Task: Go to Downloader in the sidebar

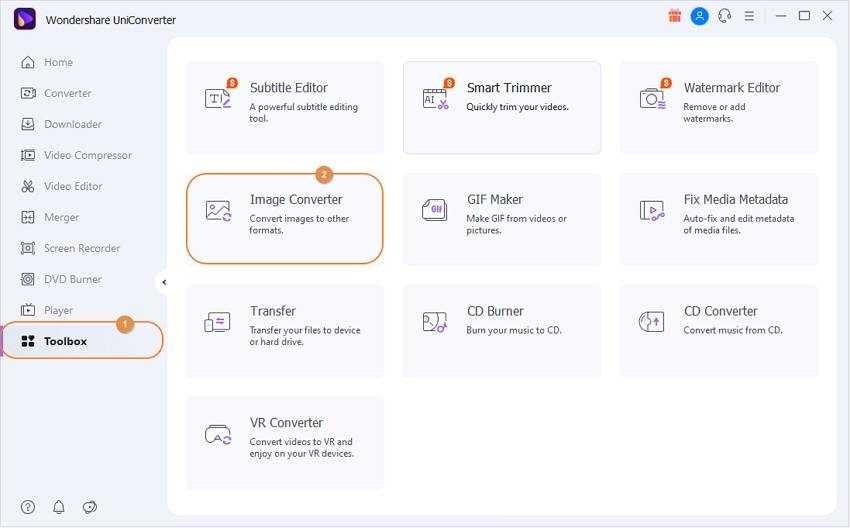Action: [x=72, y=124]
